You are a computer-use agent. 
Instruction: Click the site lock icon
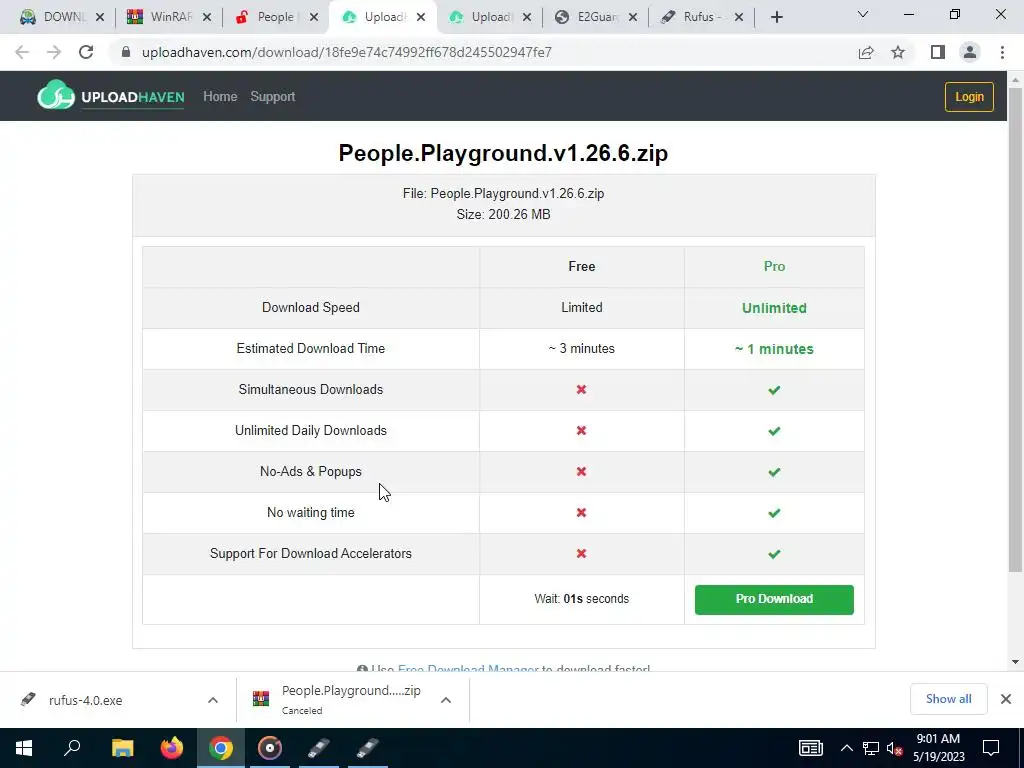126,52
